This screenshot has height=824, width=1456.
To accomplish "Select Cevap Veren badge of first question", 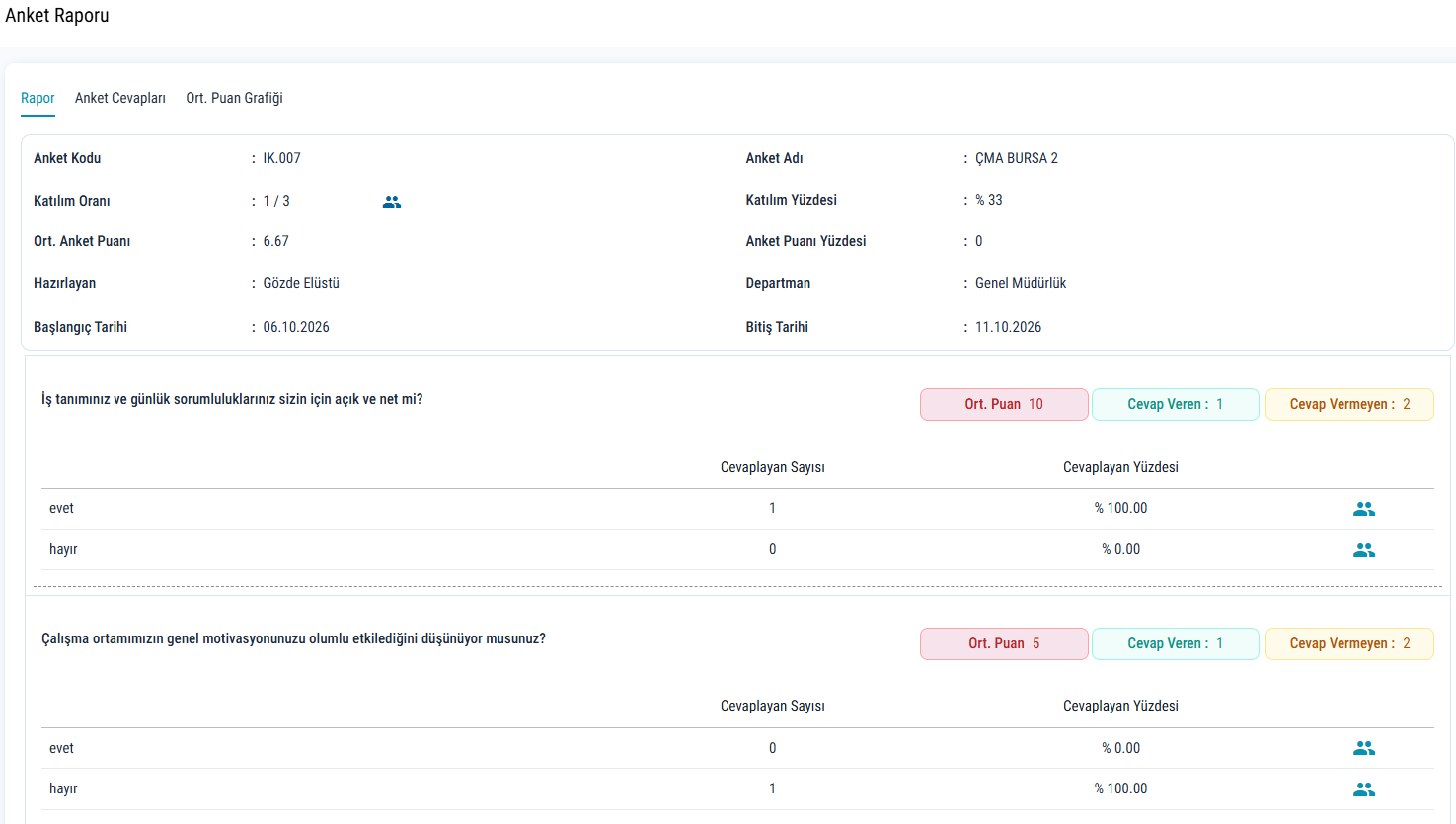I will 1176,405.
